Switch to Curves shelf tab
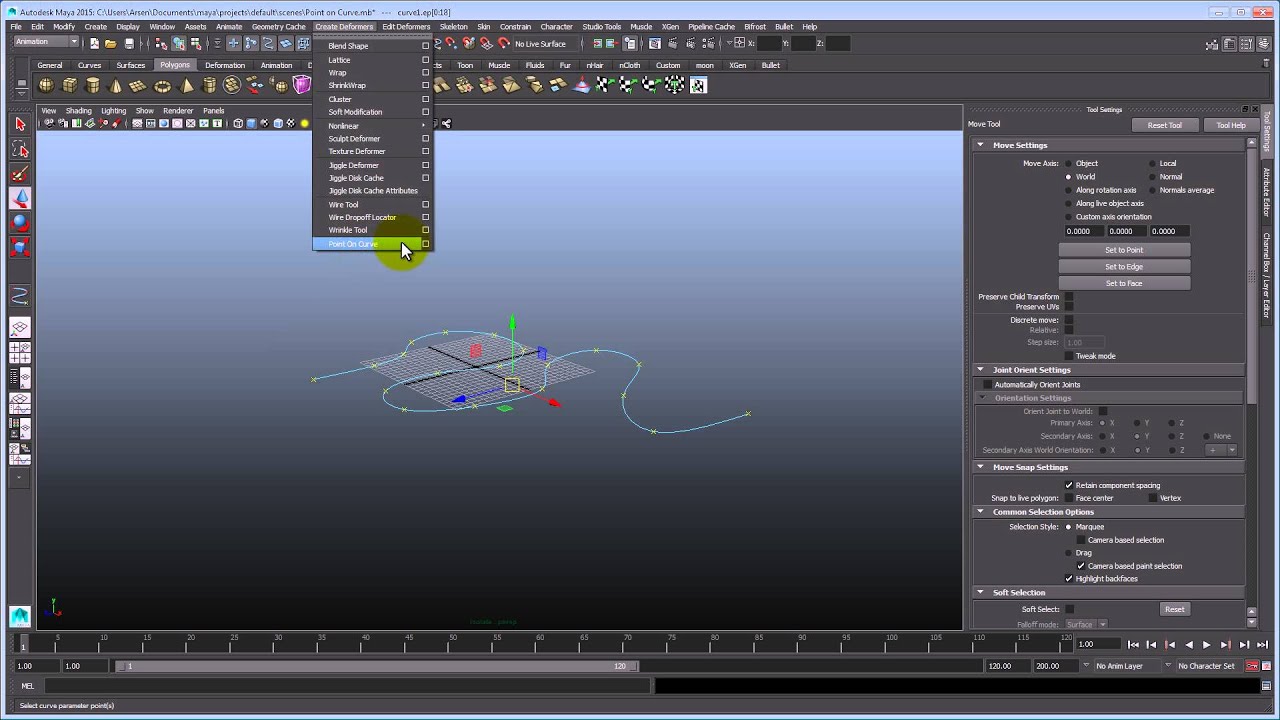 click(x=89, y=65)
